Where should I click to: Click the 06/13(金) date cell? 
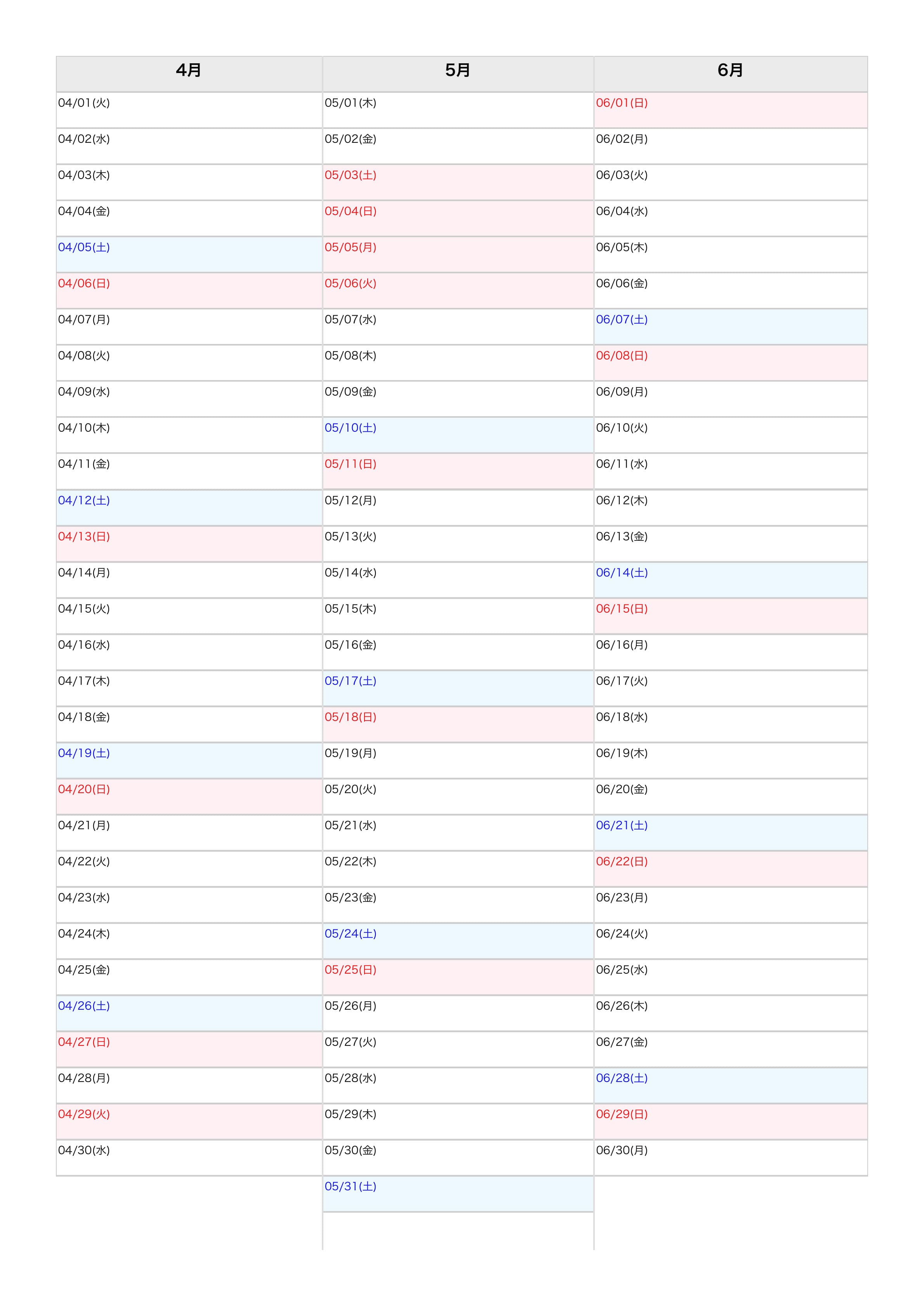pyautogui.click(x=731, y=544)
